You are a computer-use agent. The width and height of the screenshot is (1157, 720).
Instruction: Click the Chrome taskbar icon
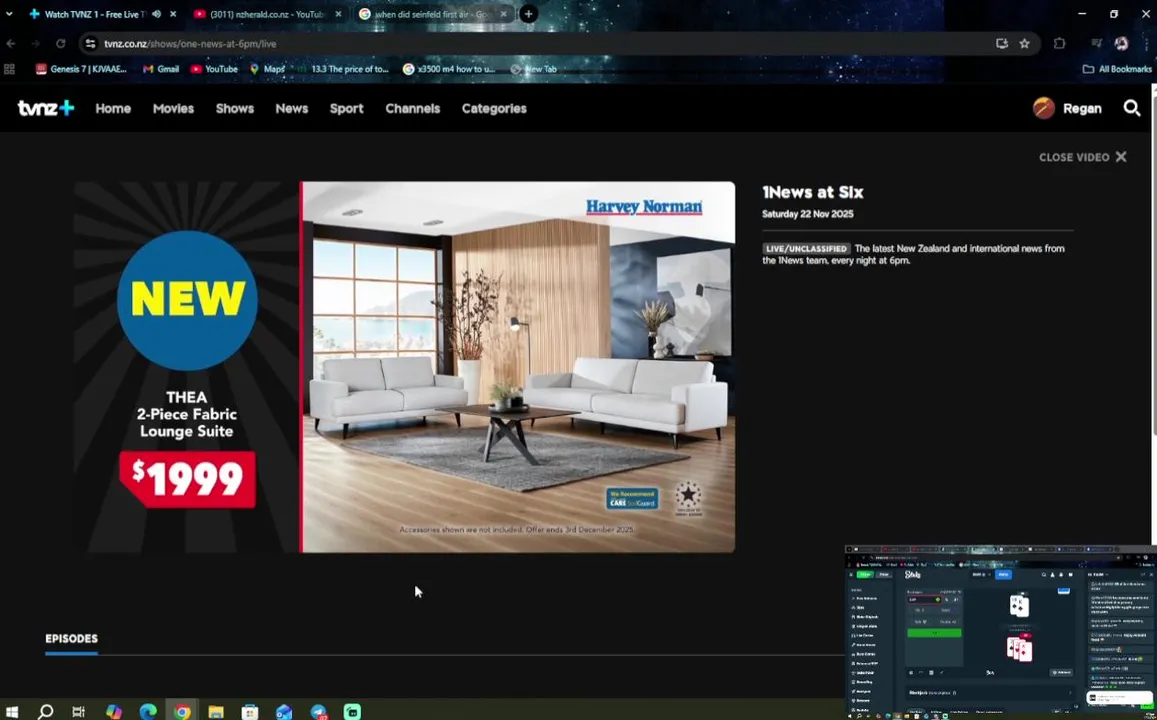(x=182, y=712)
